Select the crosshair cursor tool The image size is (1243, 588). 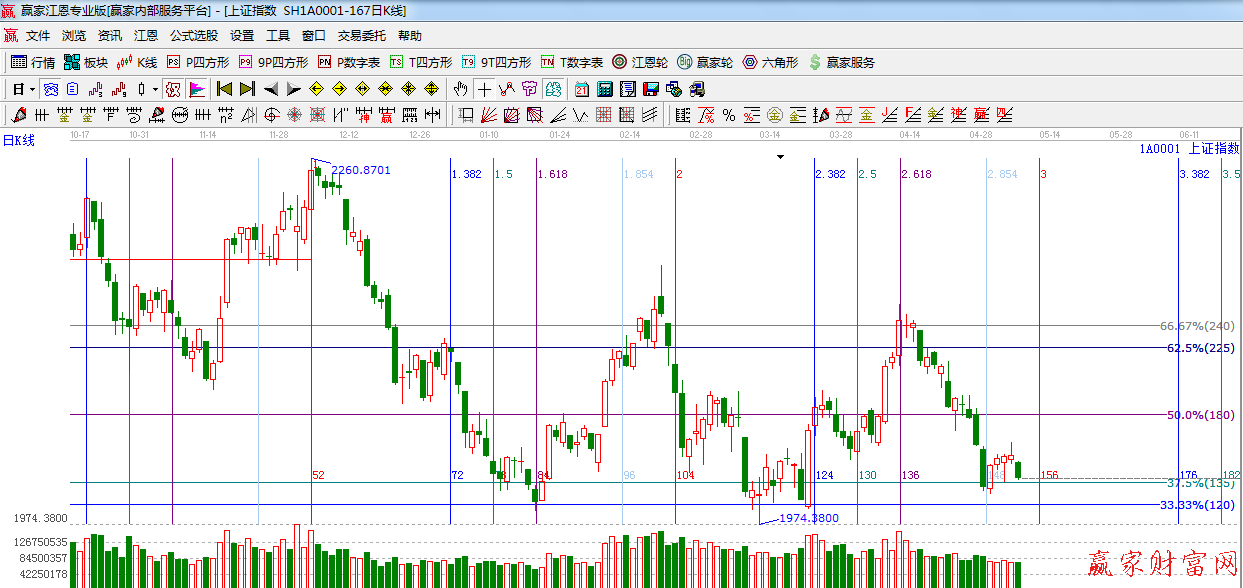click(484, 89)
